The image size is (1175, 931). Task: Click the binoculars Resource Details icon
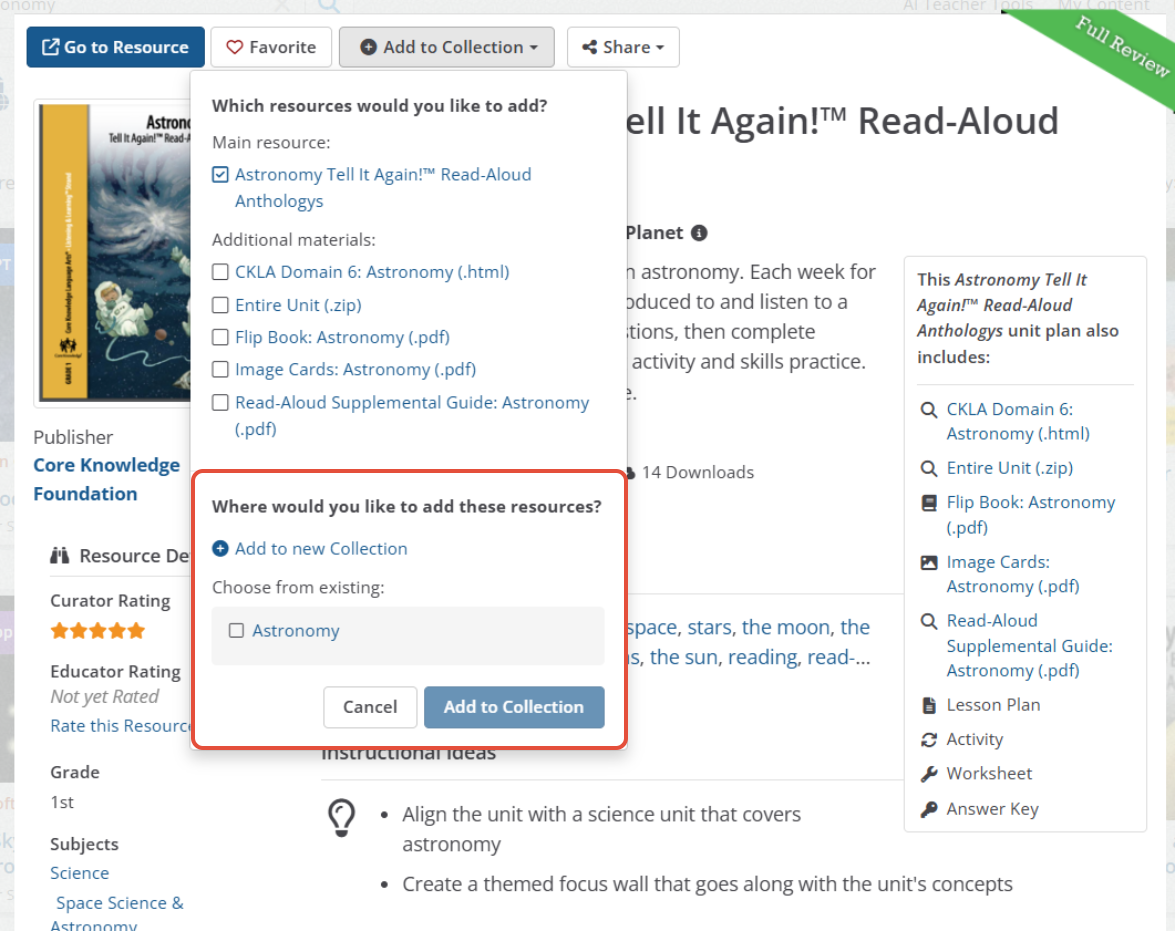[60, 555]
